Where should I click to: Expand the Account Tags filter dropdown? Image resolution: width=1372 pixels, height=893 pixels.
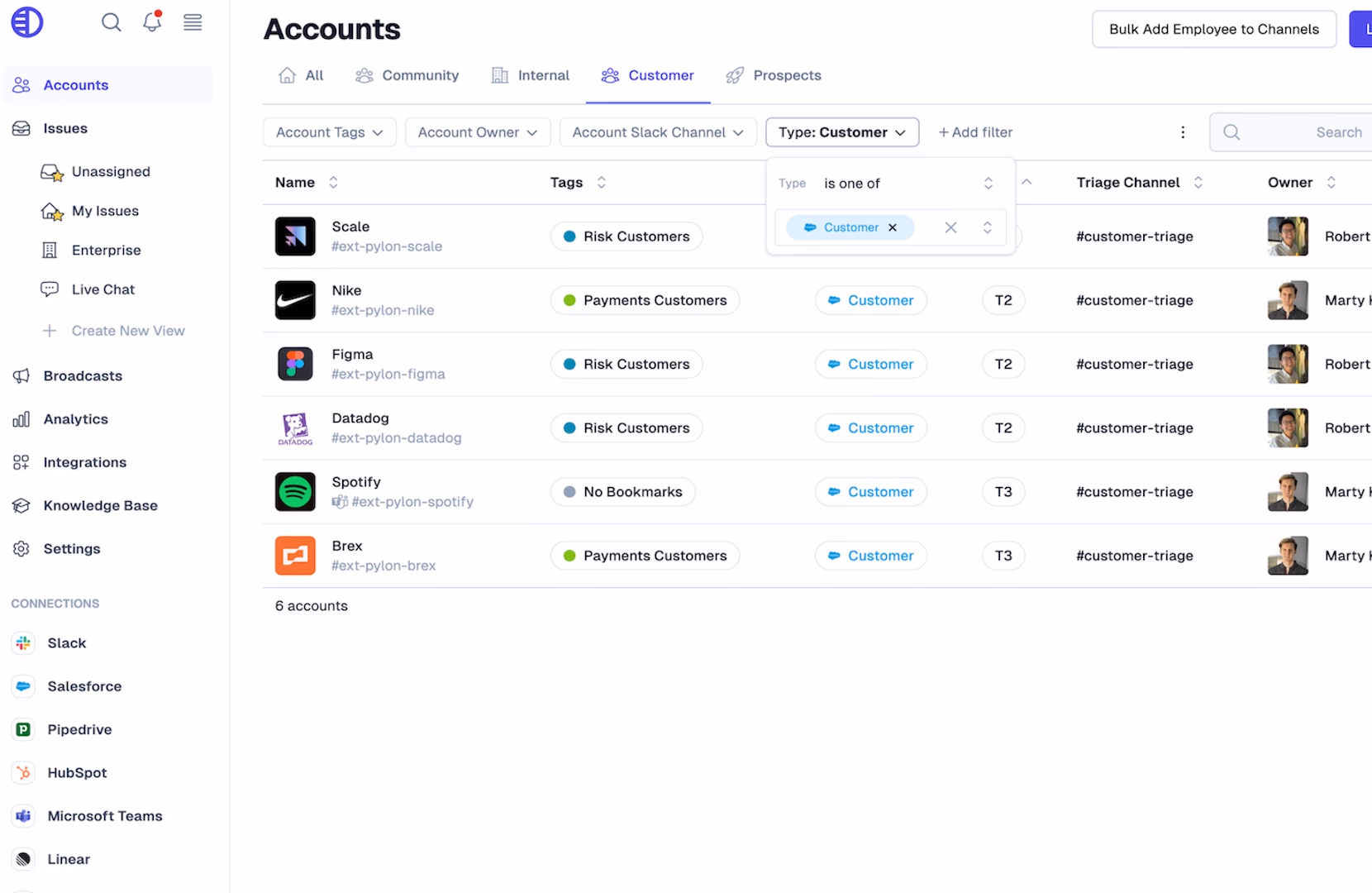pos(330,132)
